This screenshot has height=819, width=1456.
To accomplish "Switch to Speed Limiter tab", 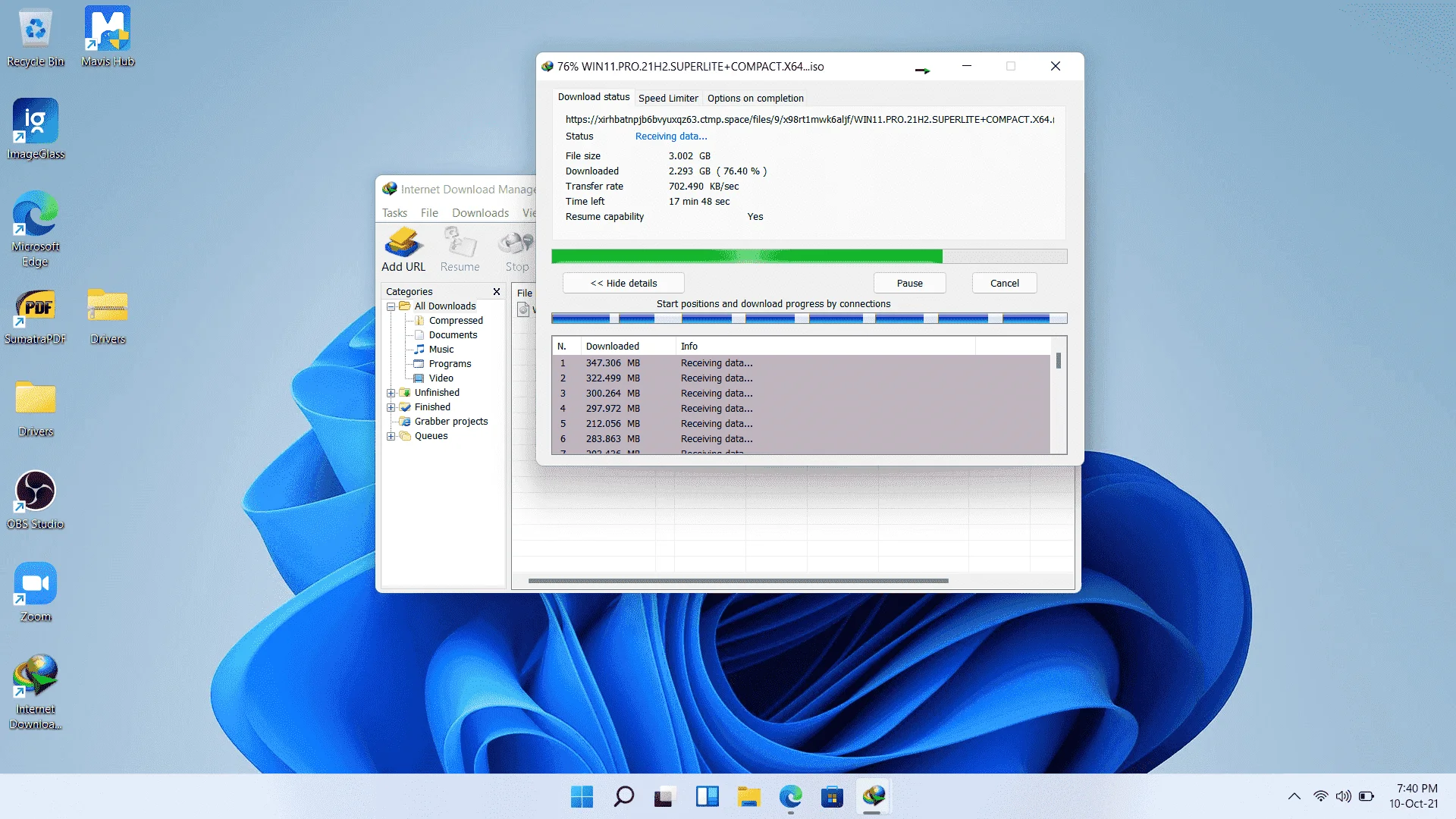I will click(668, 99).
